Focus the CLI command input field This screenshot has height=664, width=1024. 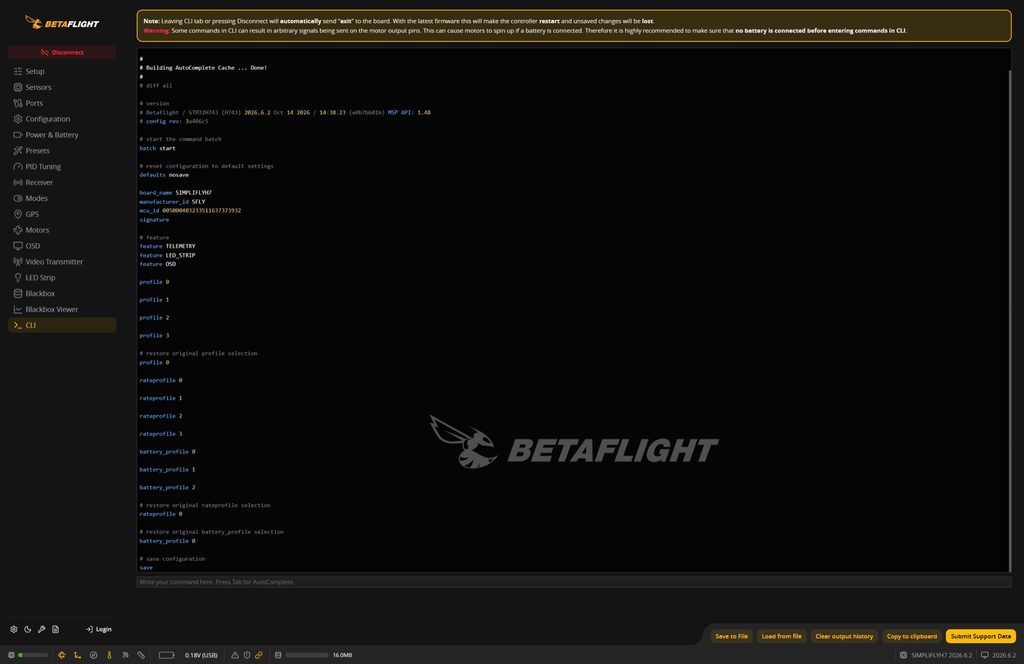point(573,582)
